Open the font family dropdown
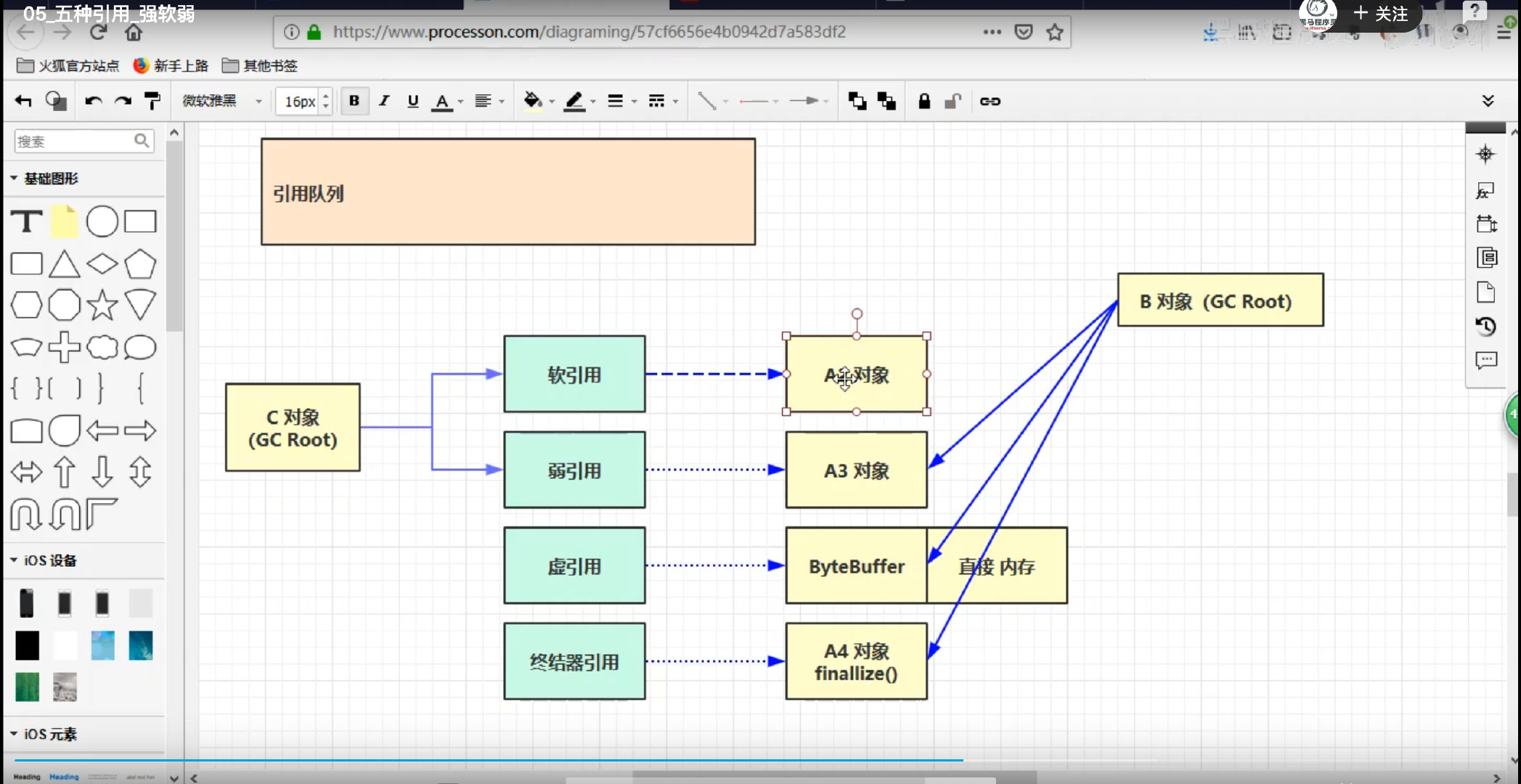Screen dimensions: 1521x784 click(x=221, y=101)
